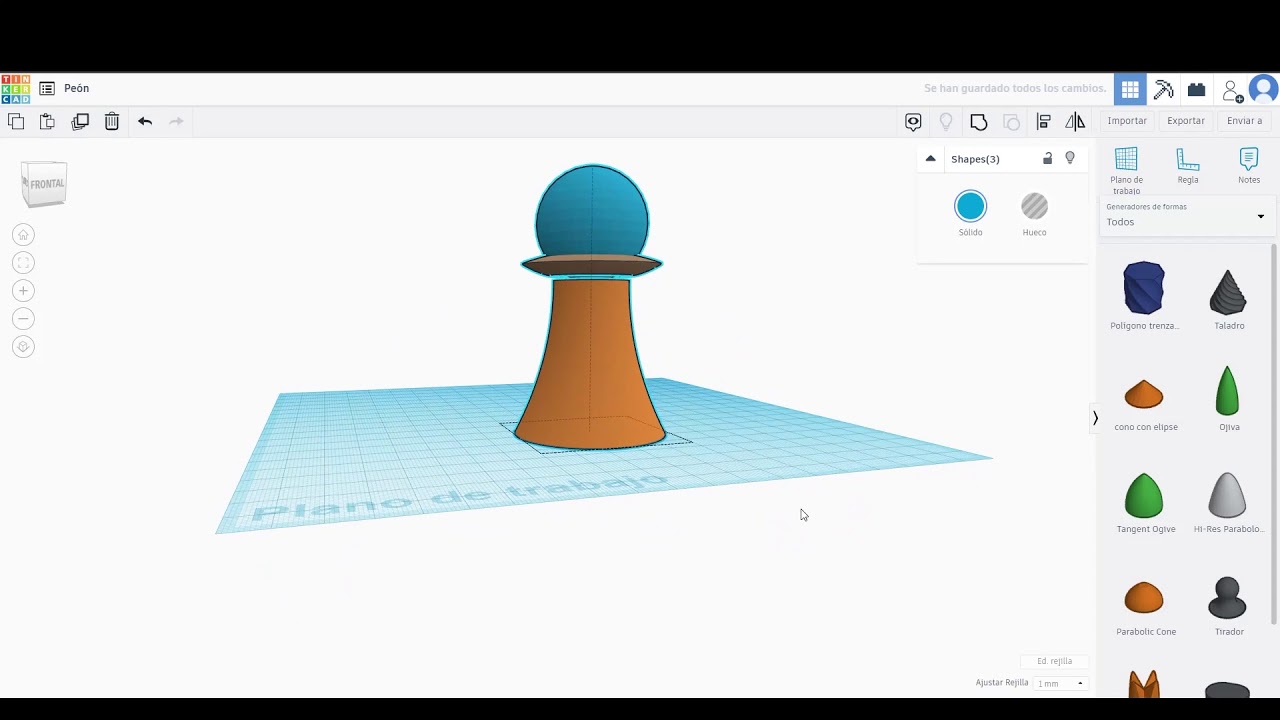Open the Blocks pickaxe mode
This screenshot has width=1280, height=720.
[x=1163, y=89]
